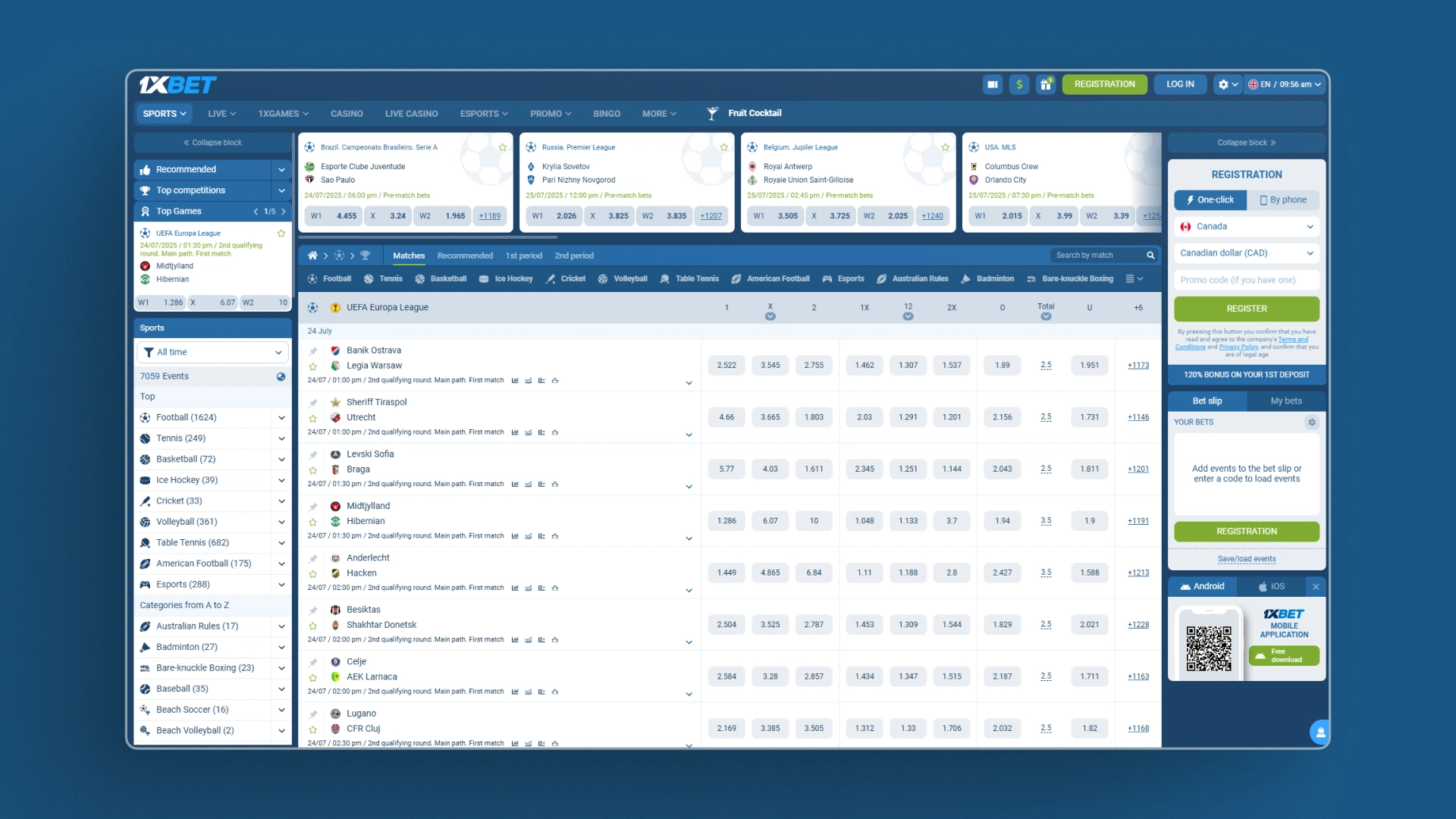Screen dimensions: 1456x819
Task: Select Ice Hockey sport filter
Action: click(506, 279)
